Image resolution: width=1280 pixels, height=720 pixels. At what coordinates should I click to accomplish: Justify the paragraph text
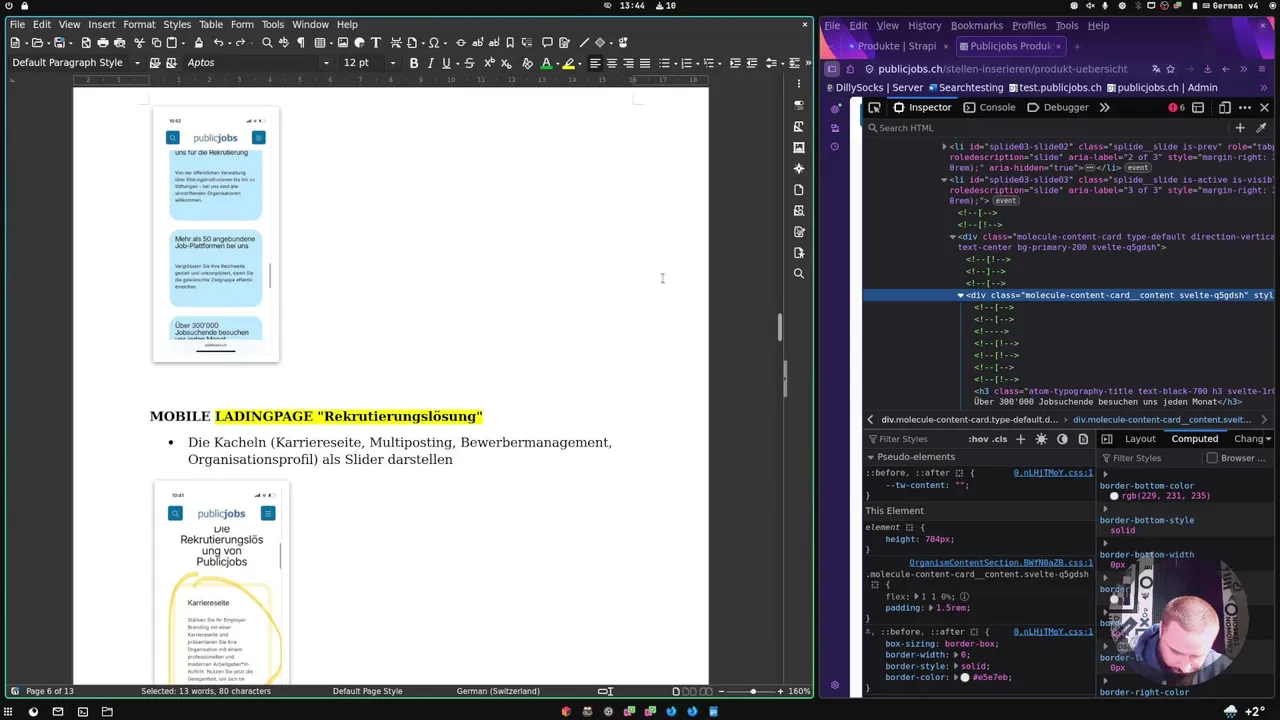point(645,63)
